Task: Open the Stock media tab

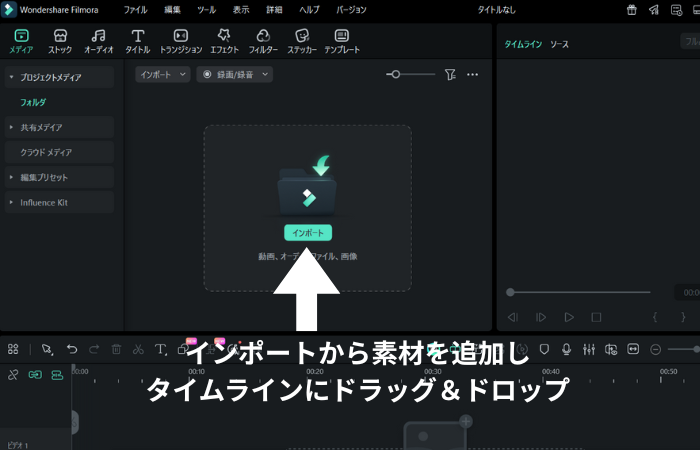Action: click(60, 41)
